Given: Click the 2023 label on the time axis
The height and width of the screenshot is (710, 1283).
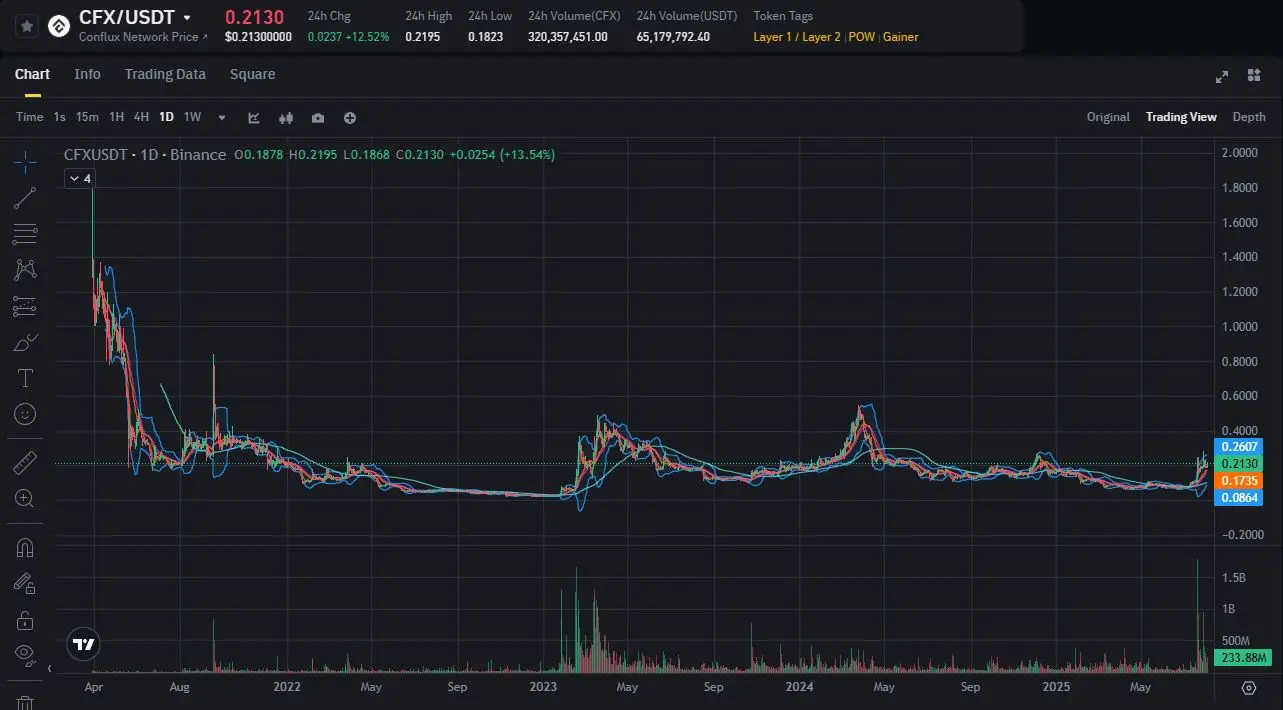Looking at the screenshot, I should (543, 687).
